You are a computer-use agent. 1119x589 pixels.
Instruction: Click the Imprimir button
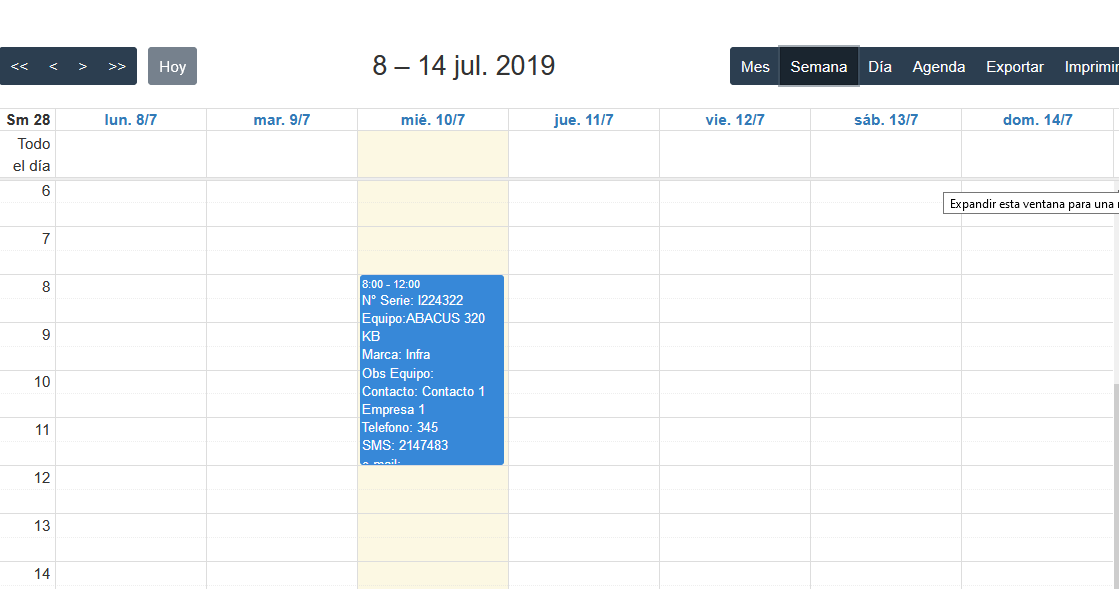point(1091,66)
